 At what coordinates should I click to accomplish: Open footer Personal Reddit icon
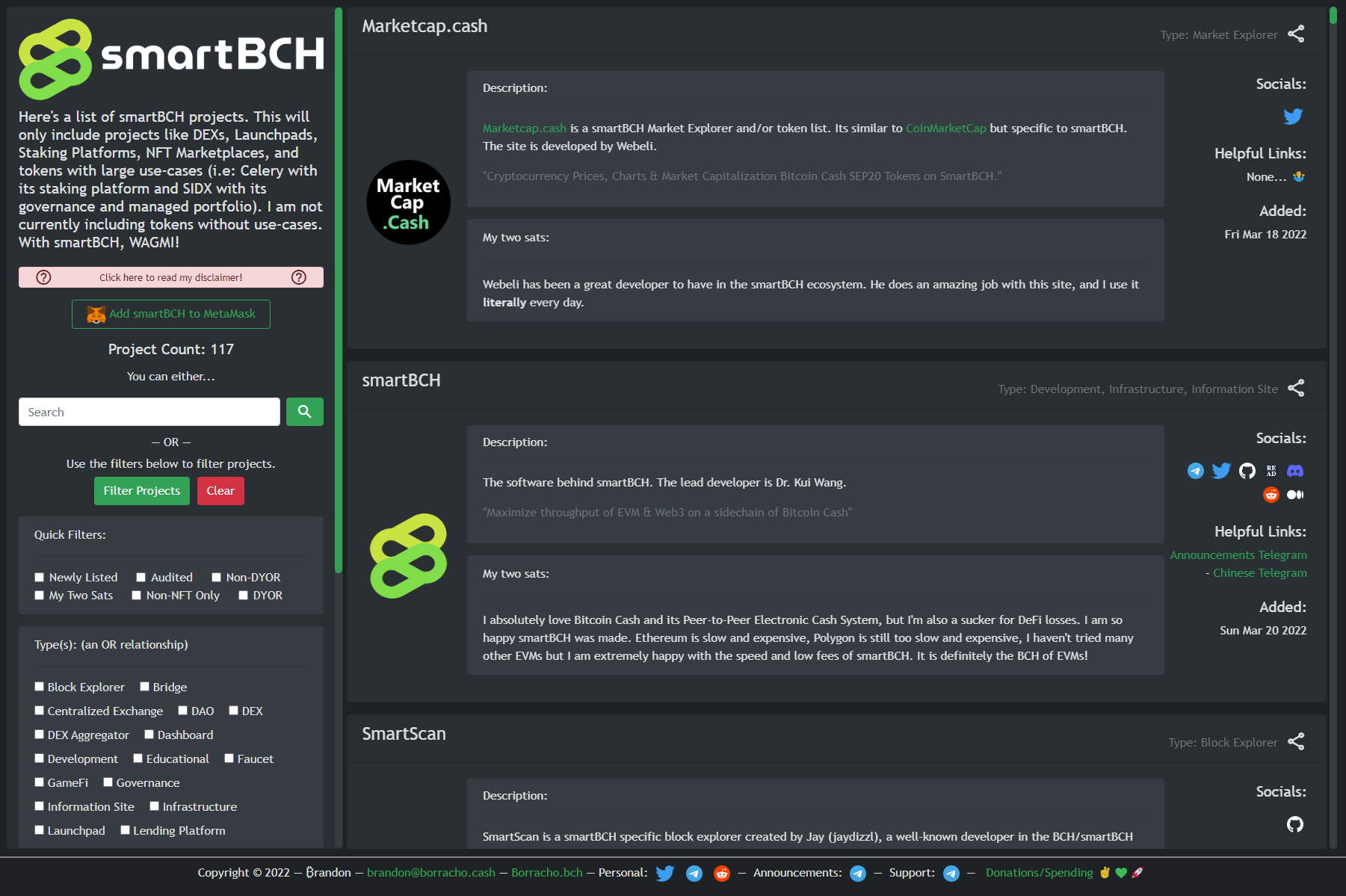point(722,874)
